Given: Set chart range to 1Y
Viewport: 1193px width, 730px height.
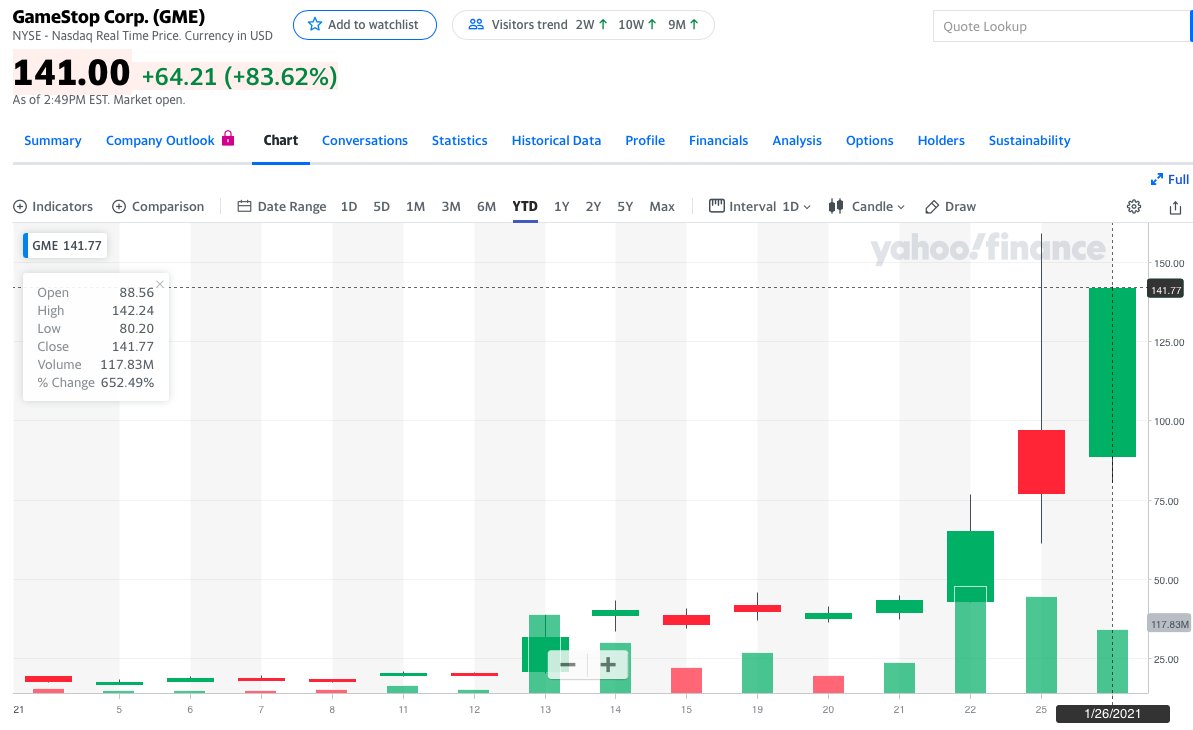Looking at the screenshot, I should pyautogui.click(x=562, y=207).
